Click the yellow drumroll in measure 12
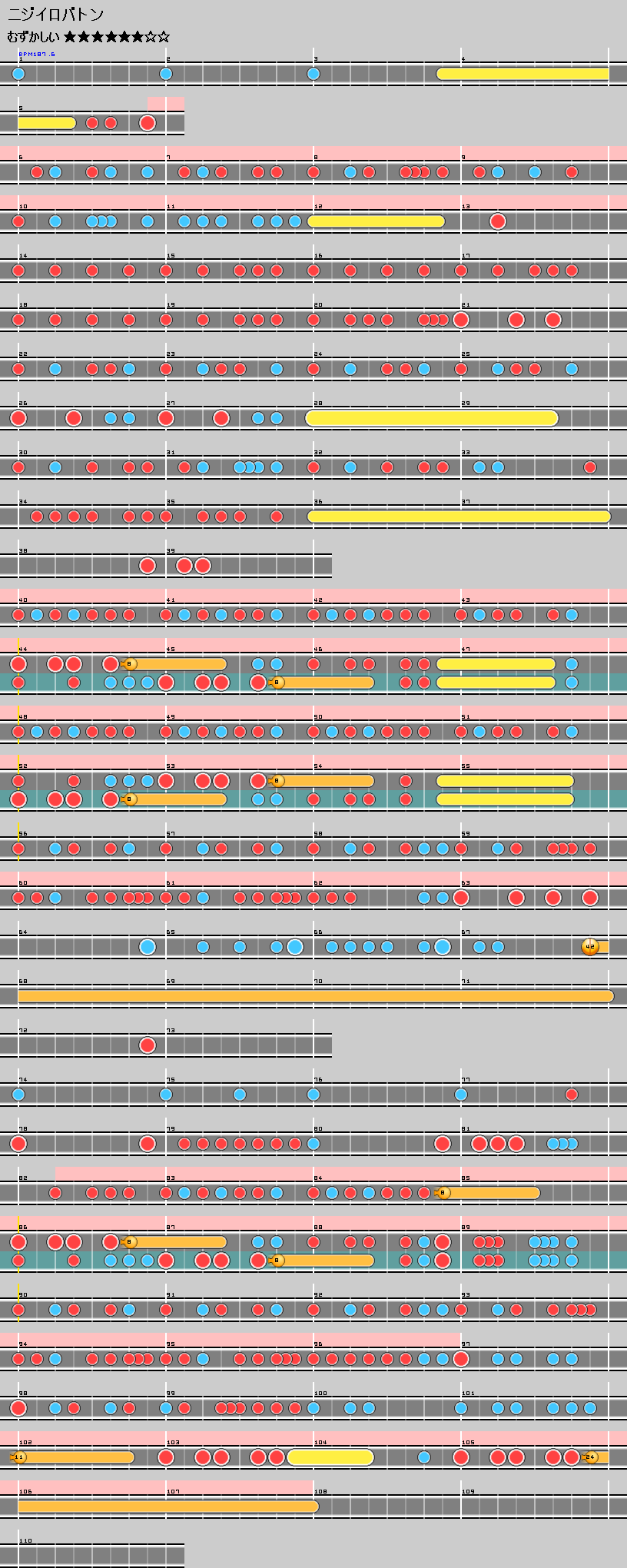This screenshot has width=627, height=1568. [376, 221]
